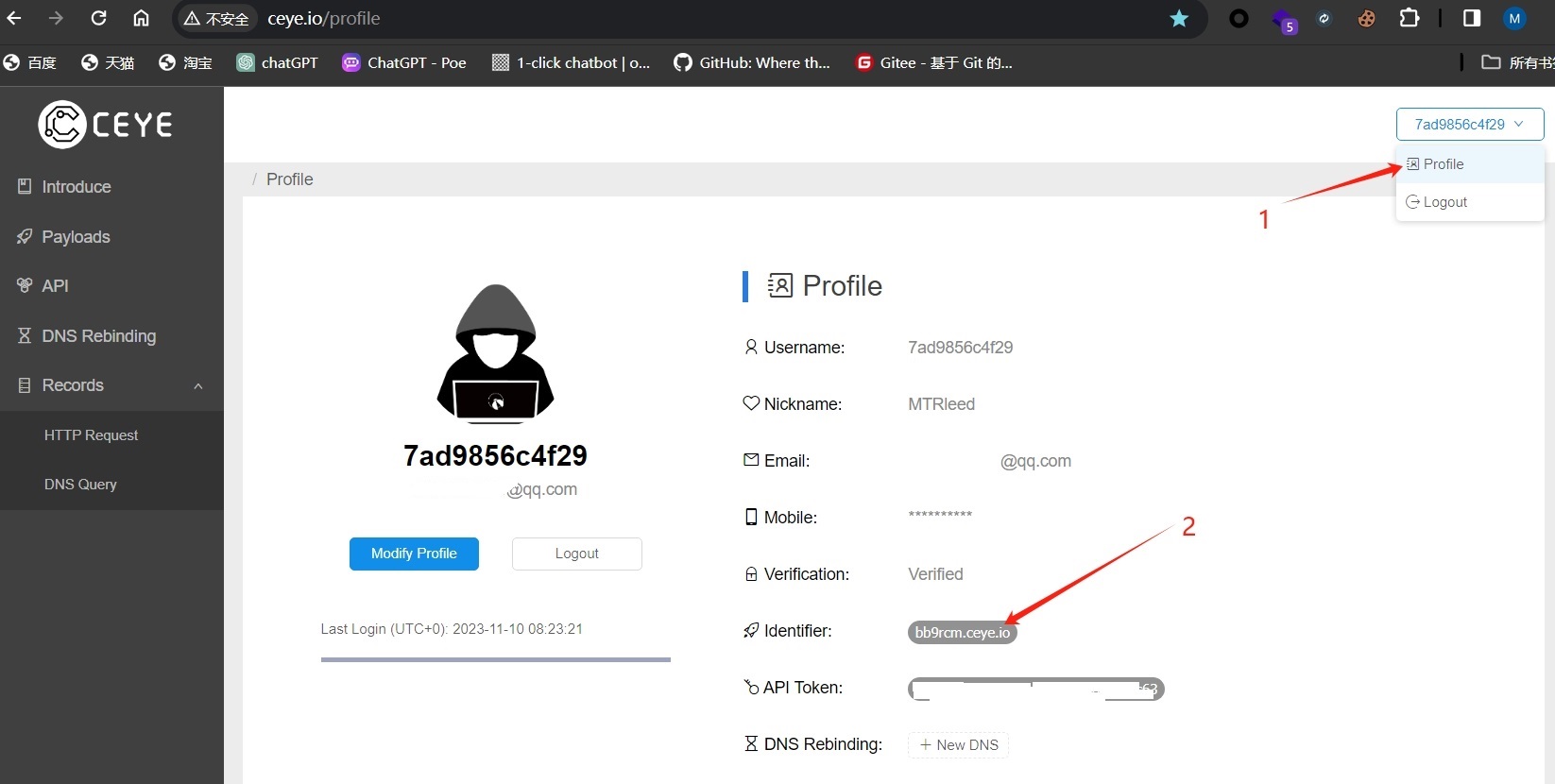
Task: Click the nickname value MTRleed
Action: click(x=941, y=404)
